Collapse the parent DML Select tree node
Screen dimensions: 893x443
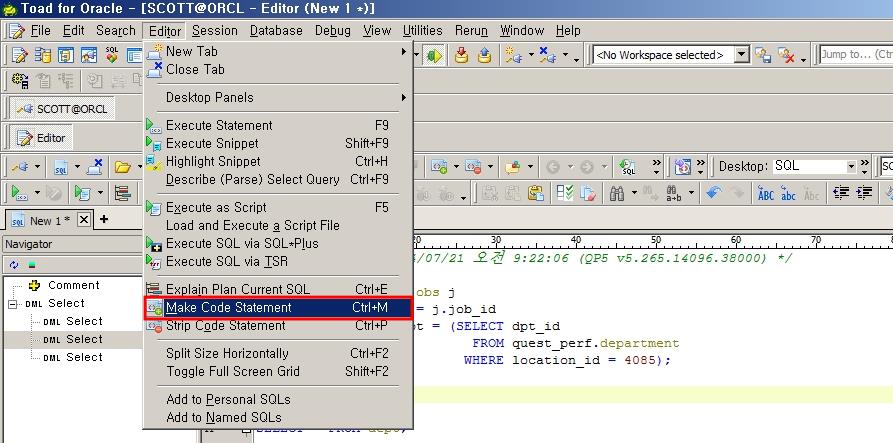pyautogui.click(x=13, y=303)
